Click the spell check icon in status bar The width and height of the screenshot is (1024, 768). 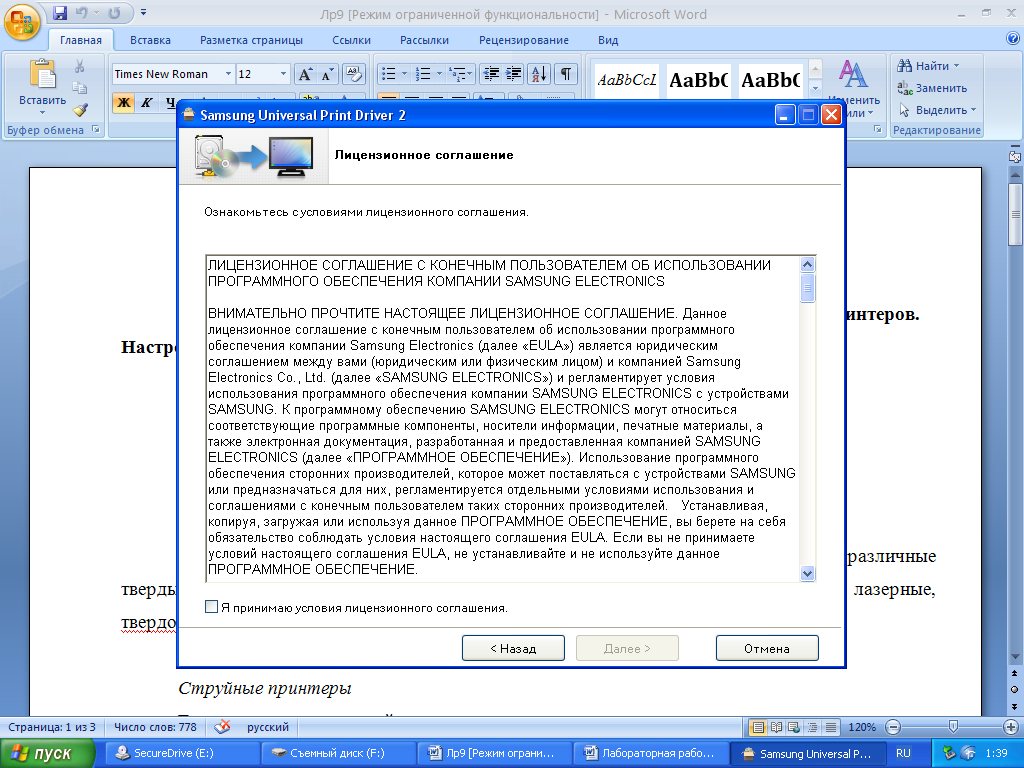coord(223,726)
